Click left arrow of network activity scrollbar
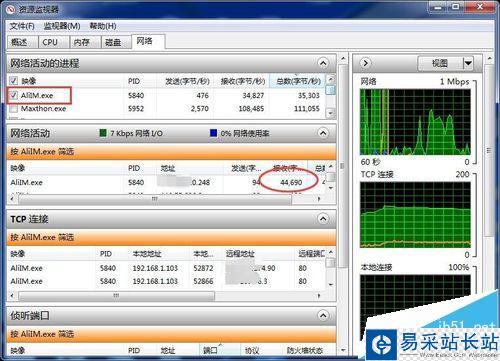Image resolution: width=500 pixels, height=361 pixels. click(12, 199)
